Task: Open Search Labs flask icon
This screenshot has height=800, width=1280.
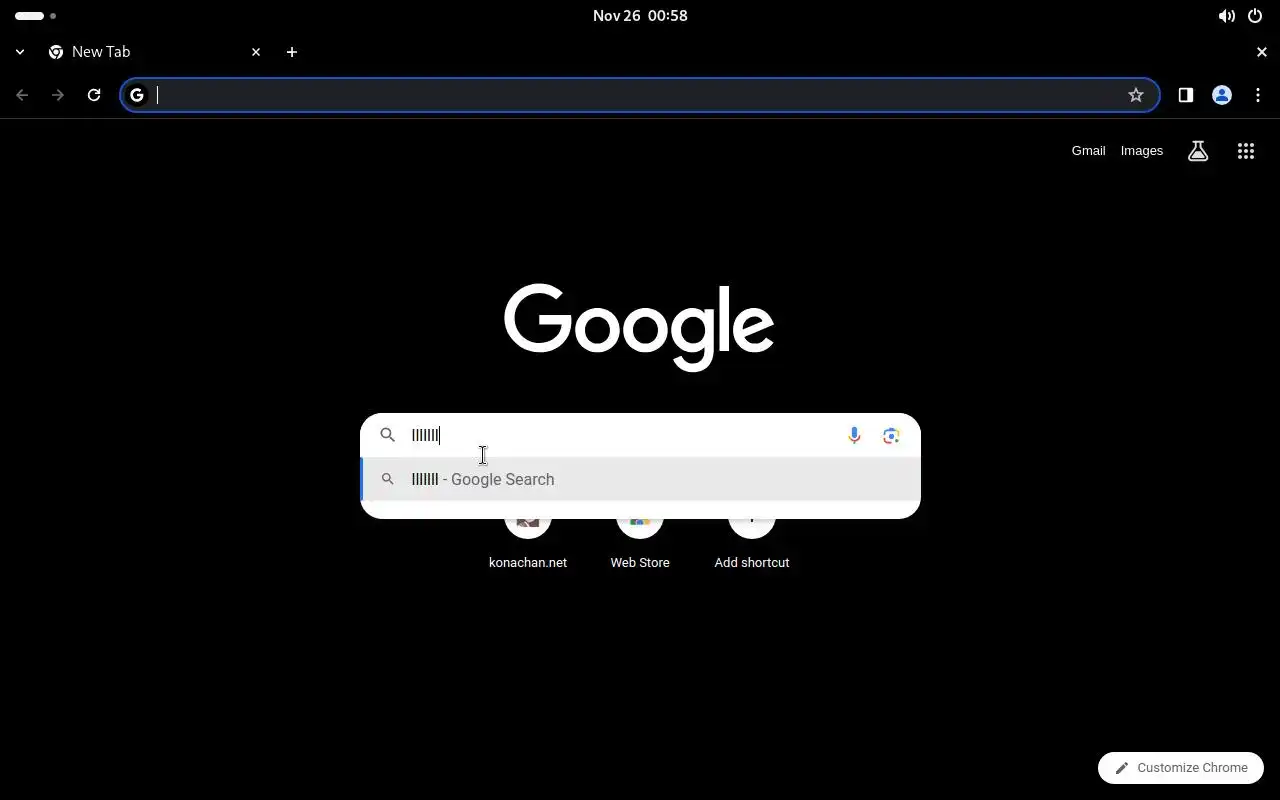Action: click(x=1198, y=151)
